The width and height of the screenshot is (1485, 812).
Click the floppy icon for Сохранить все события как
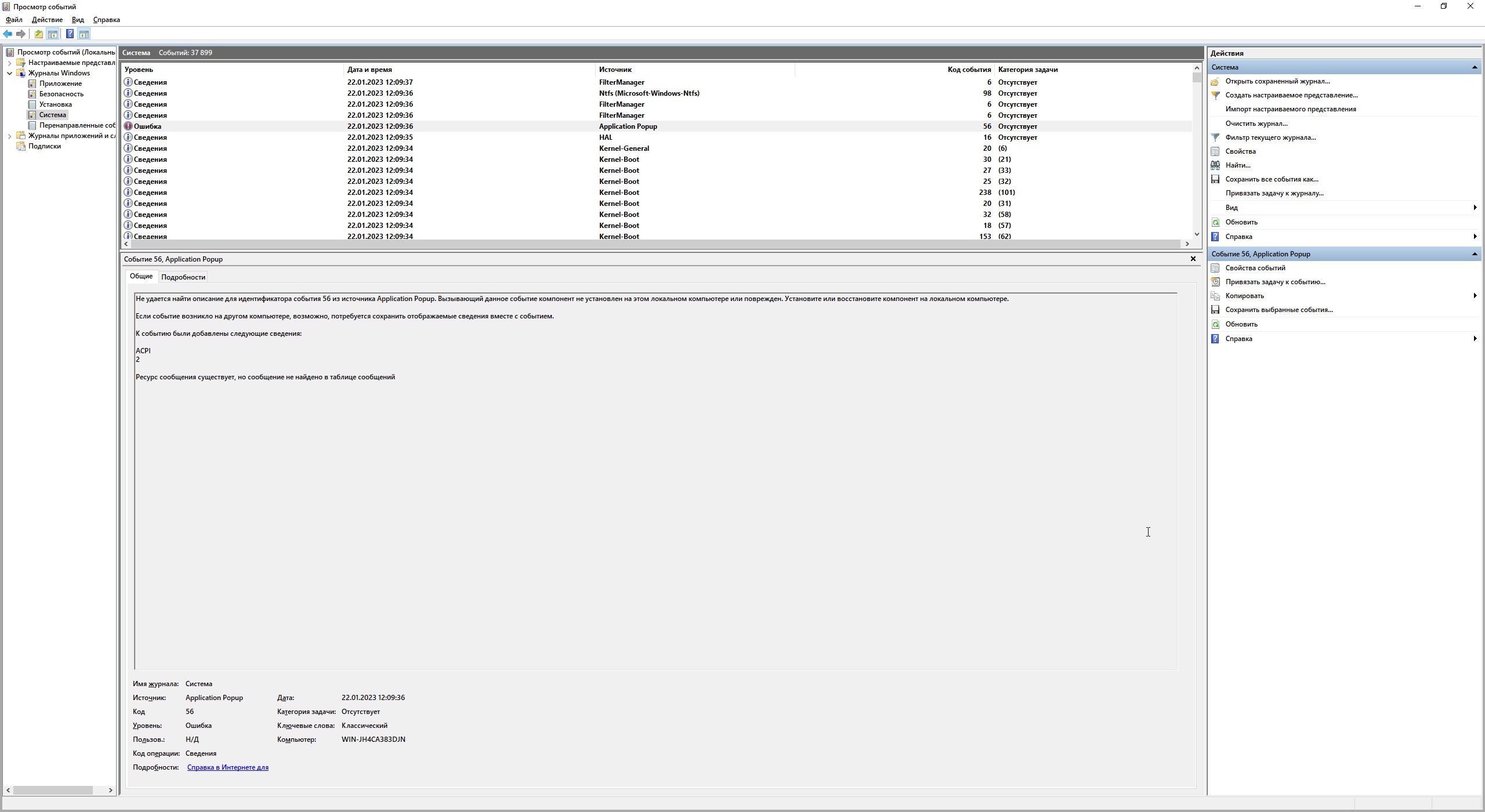[1215, 179]
